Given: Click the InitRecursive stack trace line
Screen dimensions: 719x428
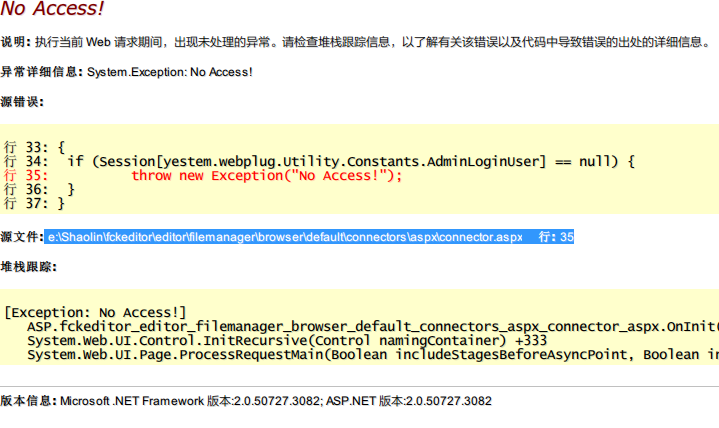Looking at the screenshot, I should [x=287, y=341].
